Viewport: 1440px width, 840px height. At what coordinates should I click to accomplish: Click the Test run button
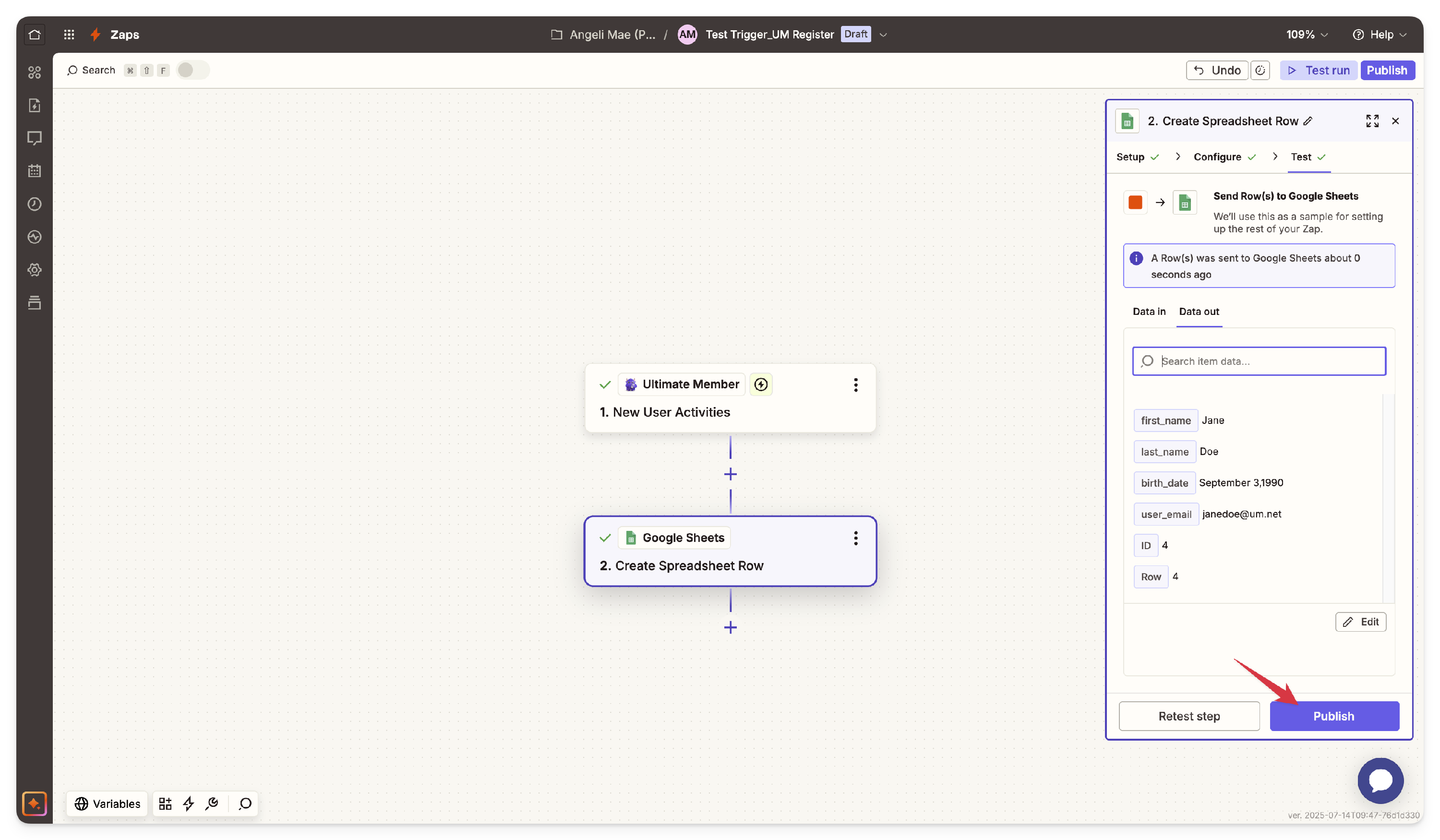tap(1318, 70)
